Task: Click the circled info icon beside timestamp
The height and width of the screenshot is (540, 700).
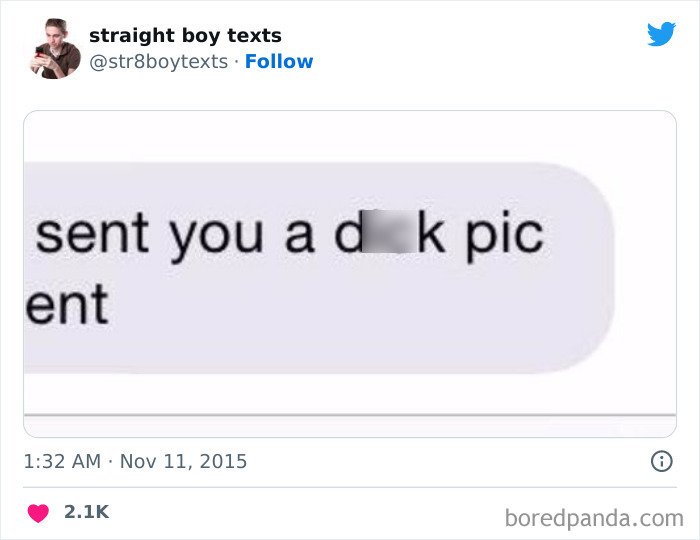Action: (x=661, y=461)
